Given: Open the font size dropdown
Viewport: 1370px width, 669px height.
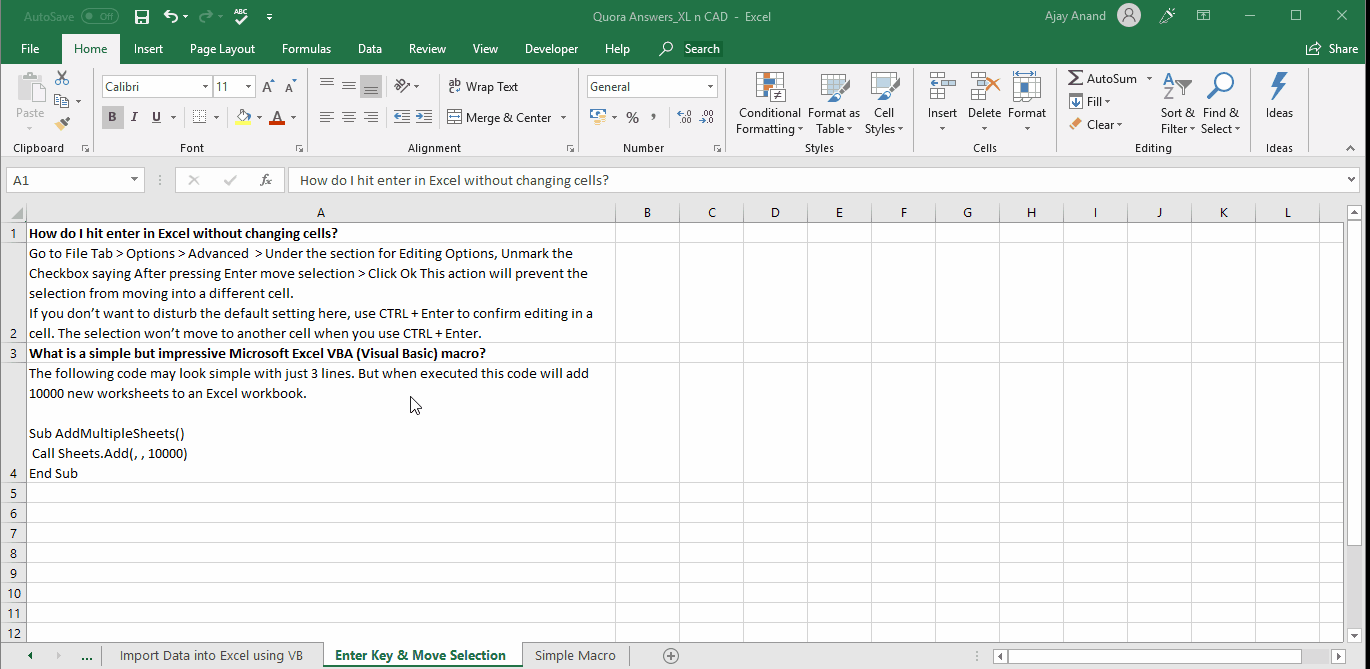Looking at the screenshot, I should pos(248,87).
